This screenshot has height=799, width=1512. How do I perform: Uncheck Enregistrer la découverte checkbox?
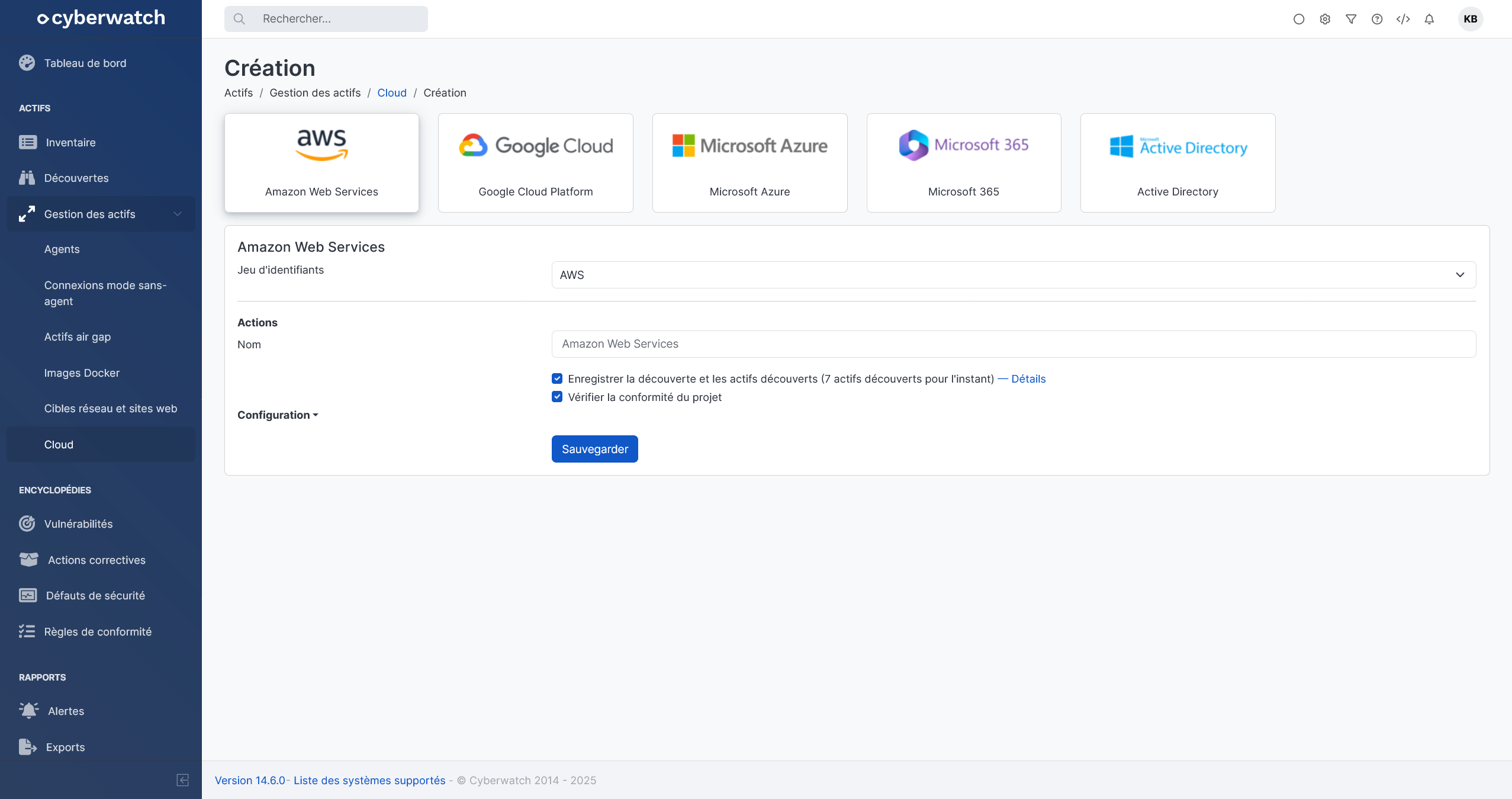(x=557, y=378)
